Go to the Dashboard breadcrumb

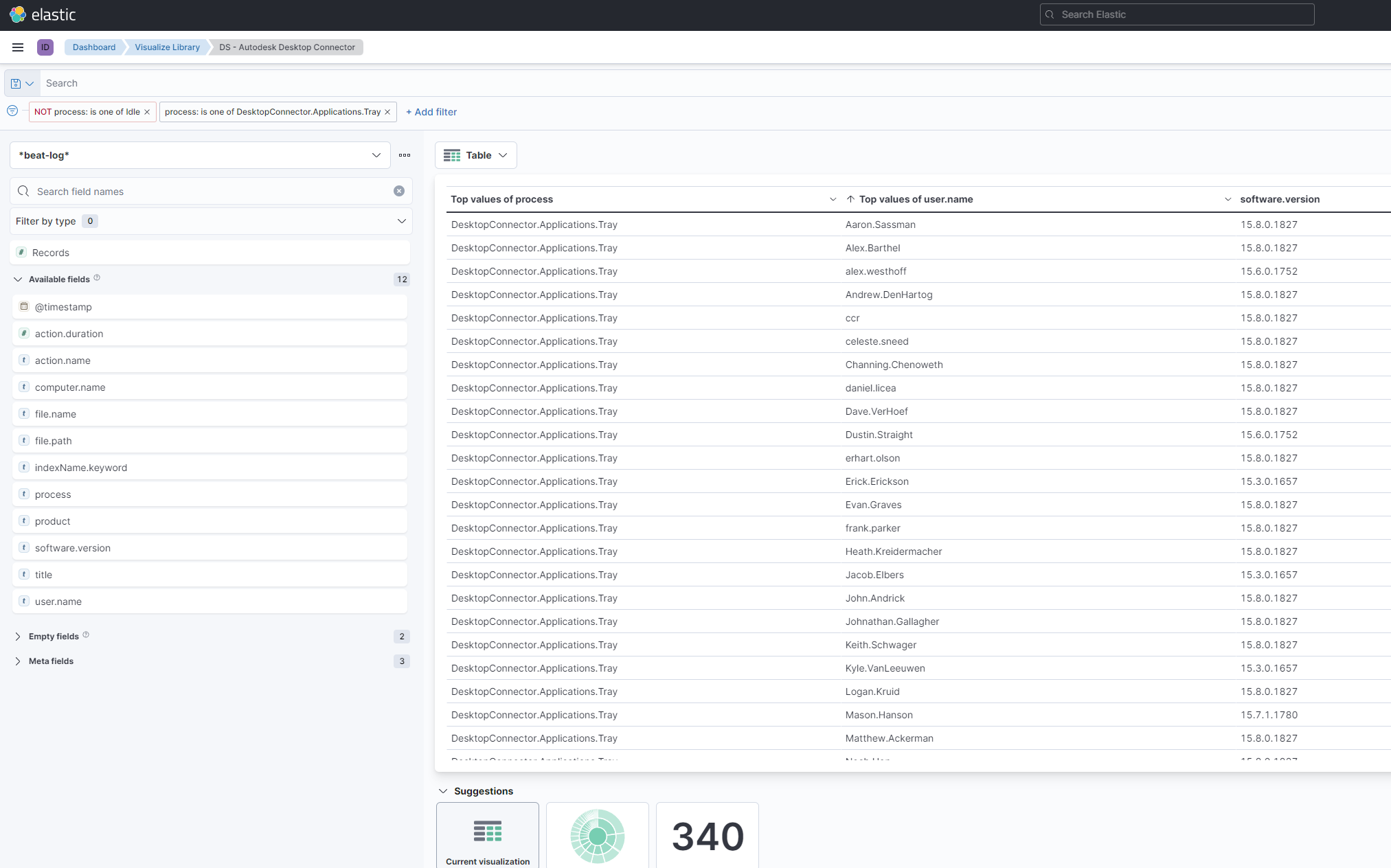click(94, 47)
